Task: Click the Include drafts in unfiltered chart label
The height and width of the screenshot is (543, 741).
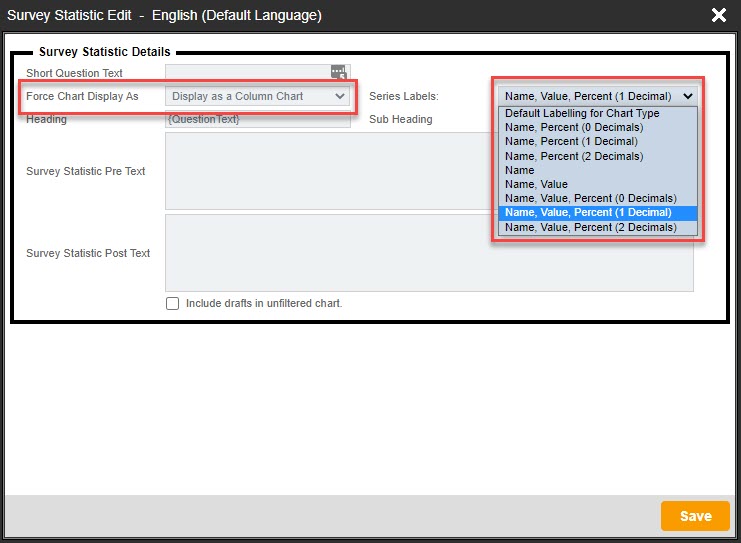Action: 264,303
